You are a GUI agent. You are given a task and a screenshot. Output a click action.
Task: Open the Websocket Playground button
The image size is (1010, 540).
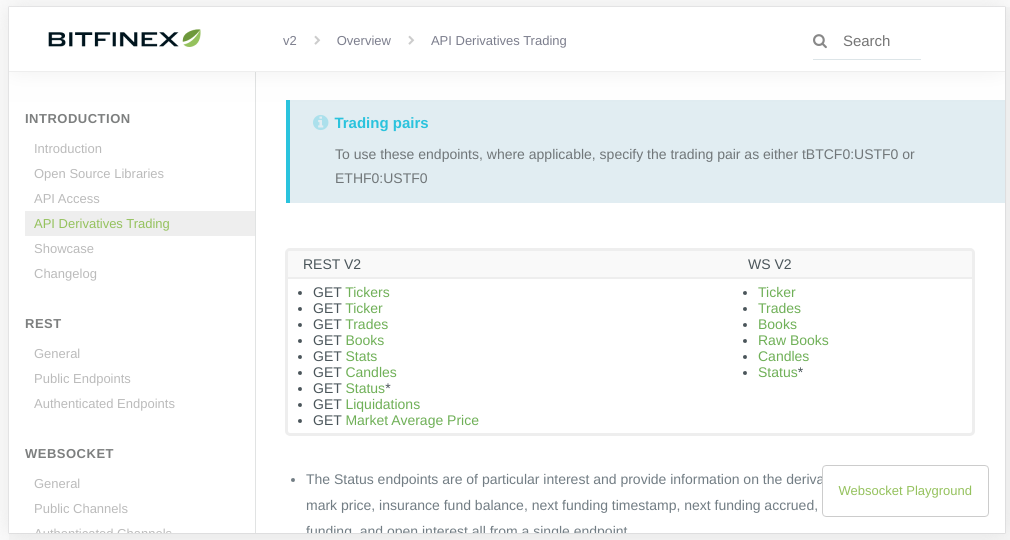click(905, 491)
